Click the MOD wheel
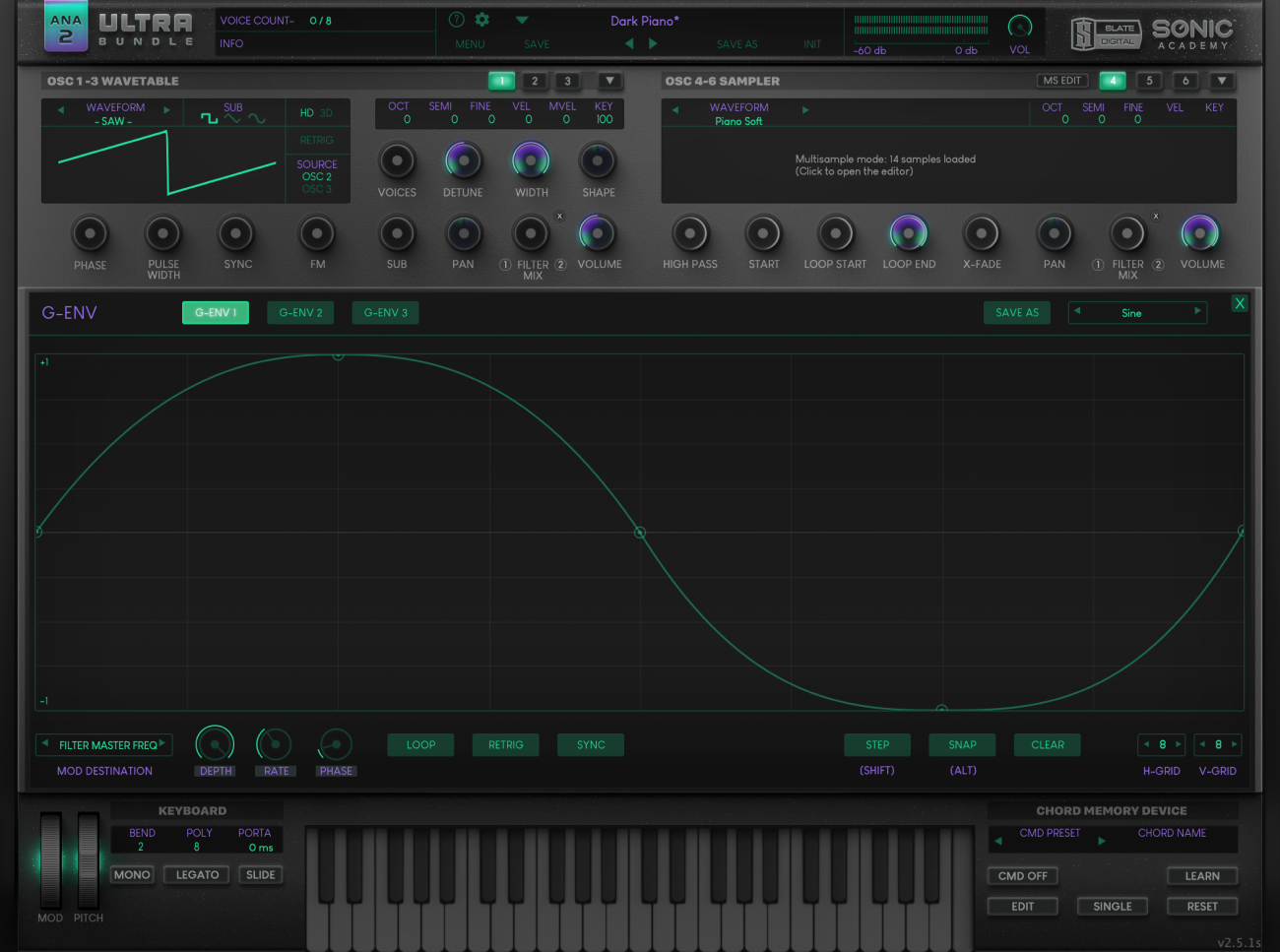 [50, 859]
